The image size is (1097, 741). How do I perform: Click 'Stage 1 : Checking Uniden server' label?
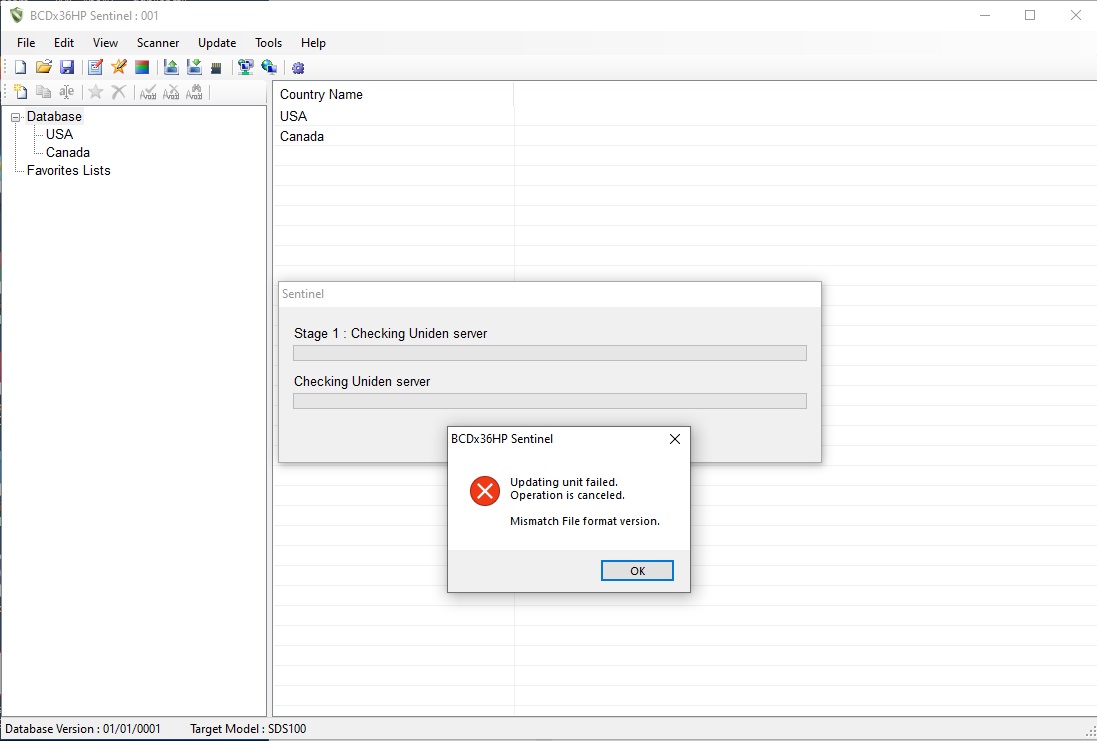pyautogui.click(x=390, y=334)
